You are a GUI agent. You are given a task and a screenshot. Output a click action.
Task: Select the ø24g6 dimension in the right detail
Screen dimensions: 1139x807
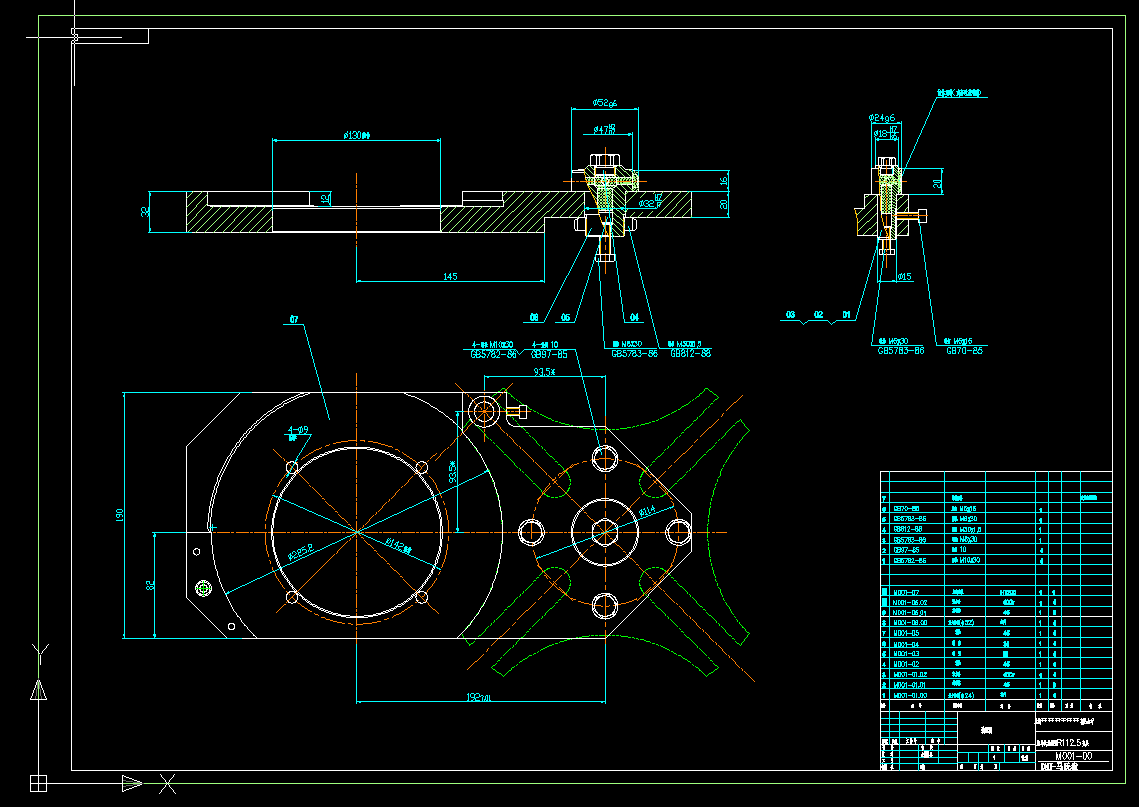tap(882, 118)
